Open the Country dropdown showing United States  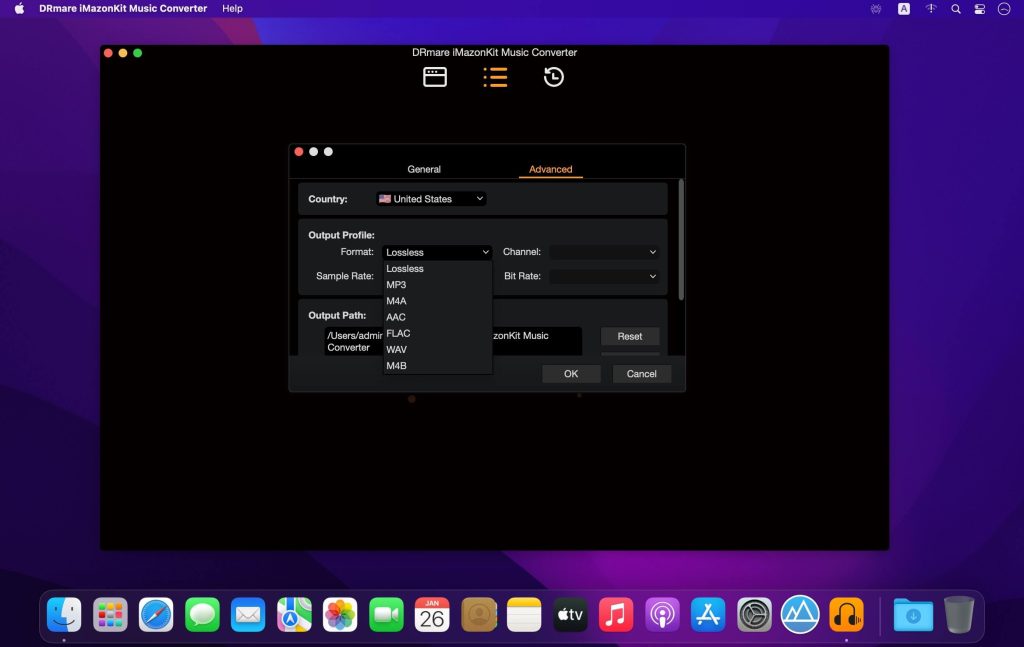click(x=431, y=198)
